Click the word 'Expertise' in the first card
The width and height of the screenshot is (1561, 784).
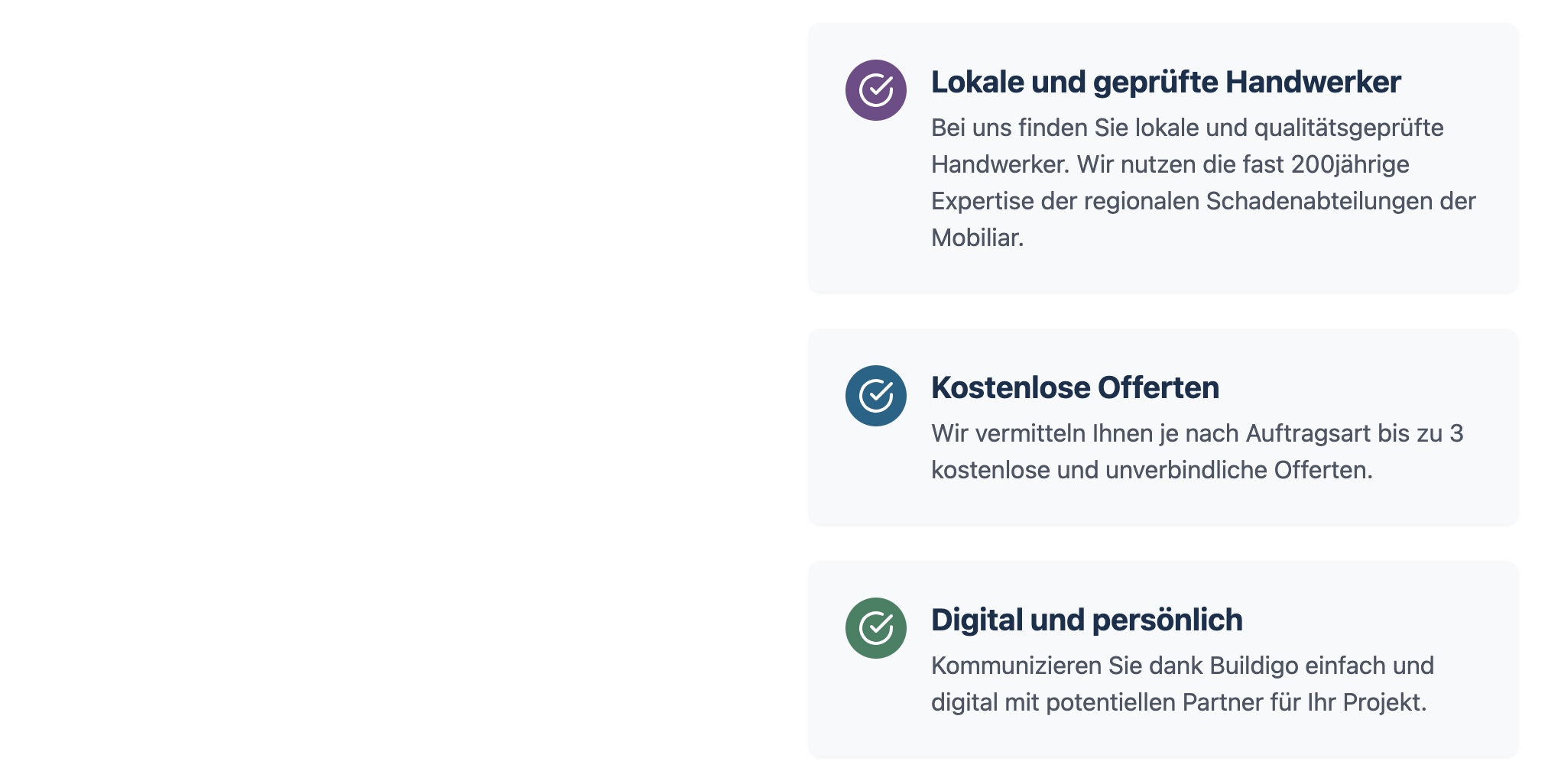pos(982,202)
